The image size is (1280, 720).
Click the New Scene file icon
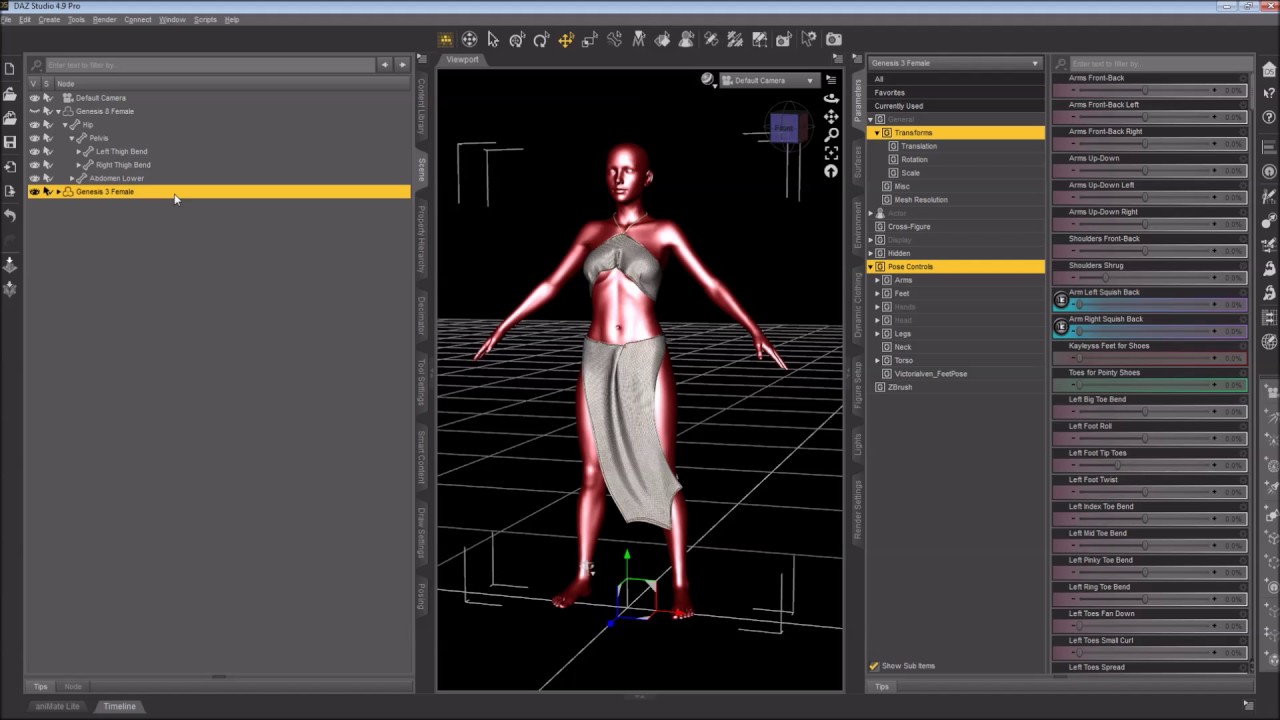(10, 69)
